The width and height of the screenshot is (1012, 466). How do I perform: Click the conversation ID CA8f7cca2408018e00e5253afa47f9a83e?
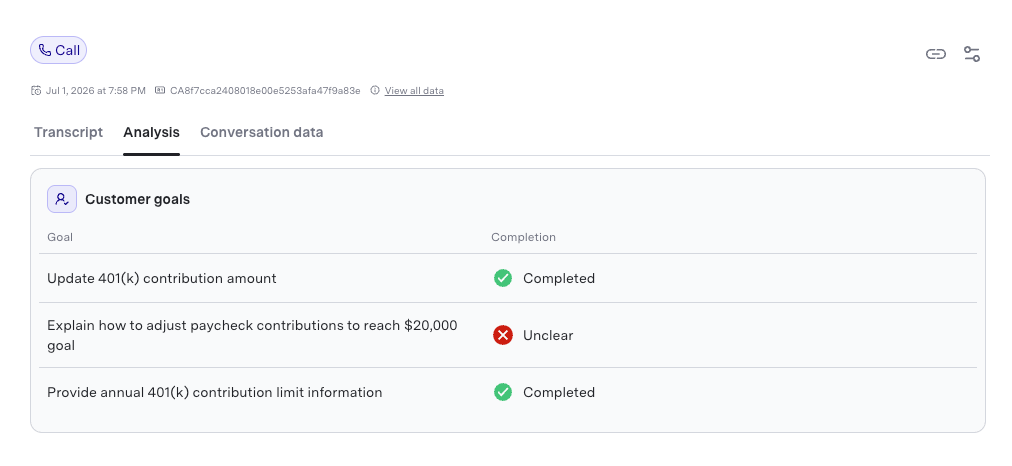[x=265, y=90]
